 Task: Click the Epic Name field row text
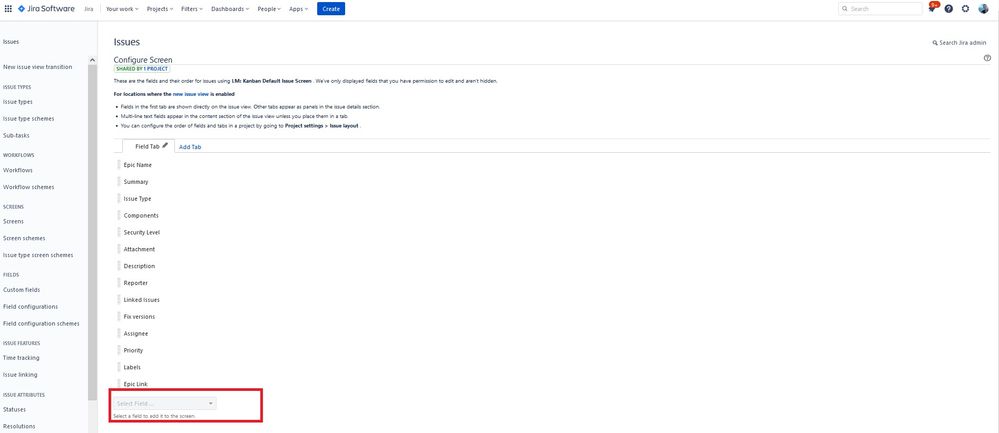tap(138, 164)
